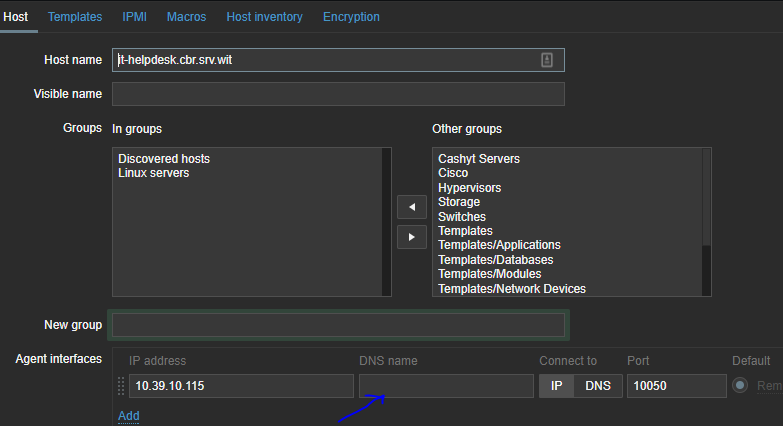Viewport: 783px width, 426px height.
Task: Open the Macros tab
Action: coord(186,16)
